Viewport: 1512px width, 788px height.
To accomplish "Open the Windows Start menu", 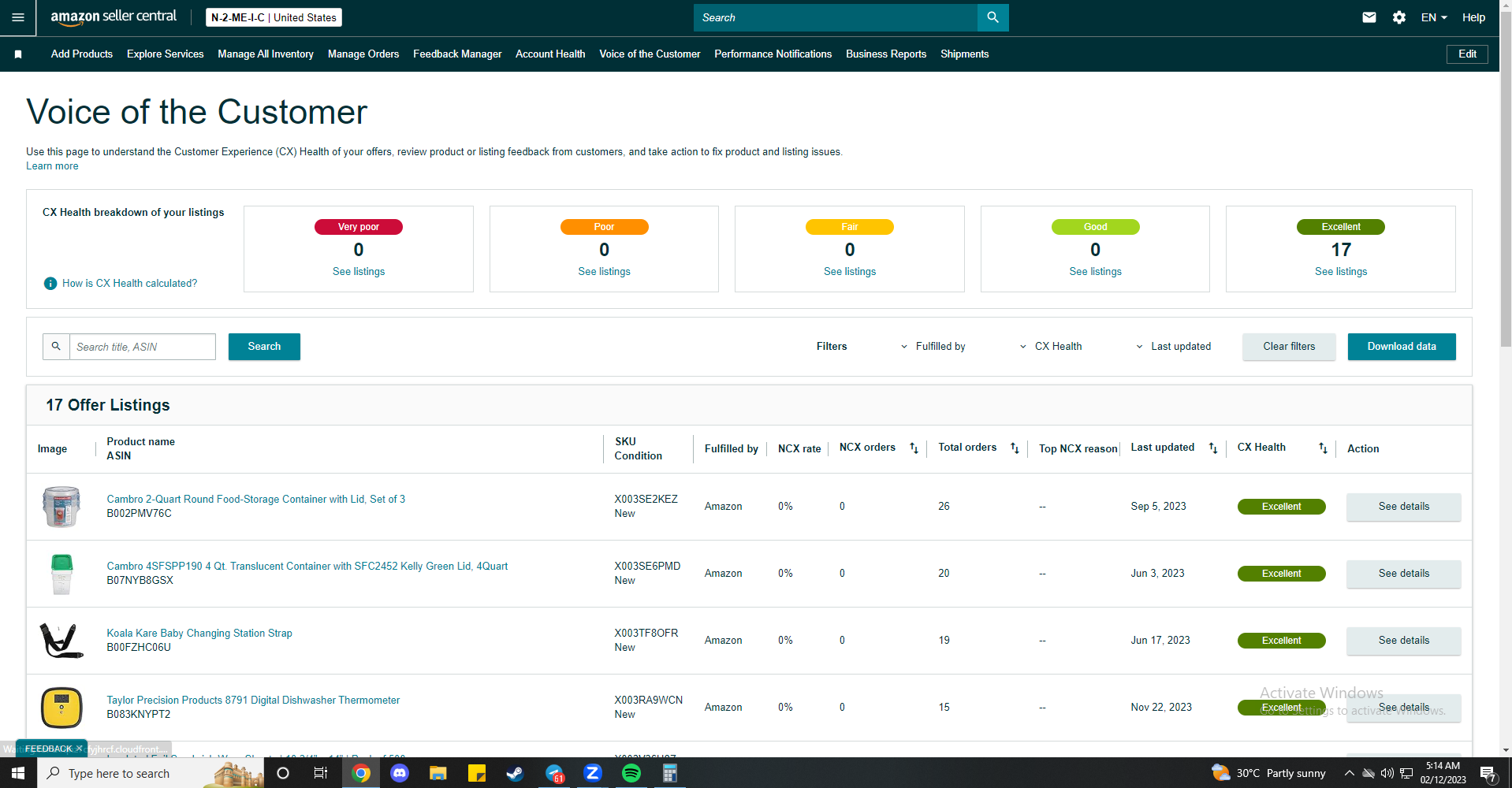I will [18, 773].
